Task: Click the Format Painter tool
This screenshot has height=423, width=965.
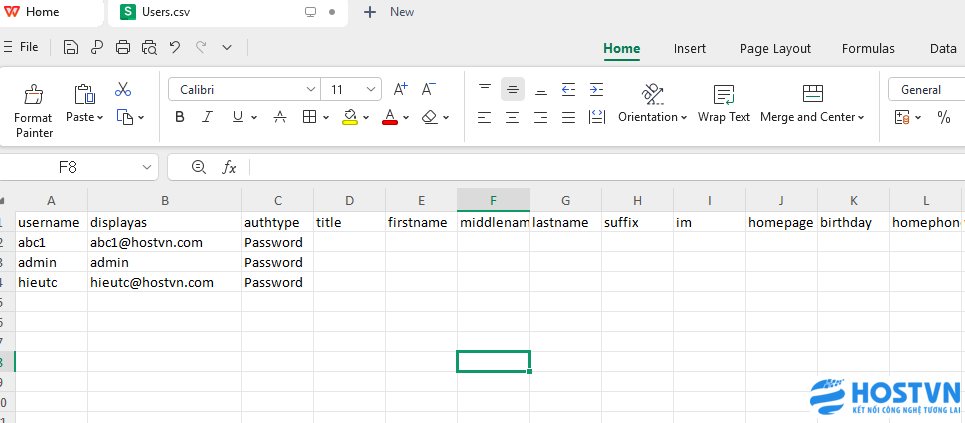Action: (x=34, y=110)
